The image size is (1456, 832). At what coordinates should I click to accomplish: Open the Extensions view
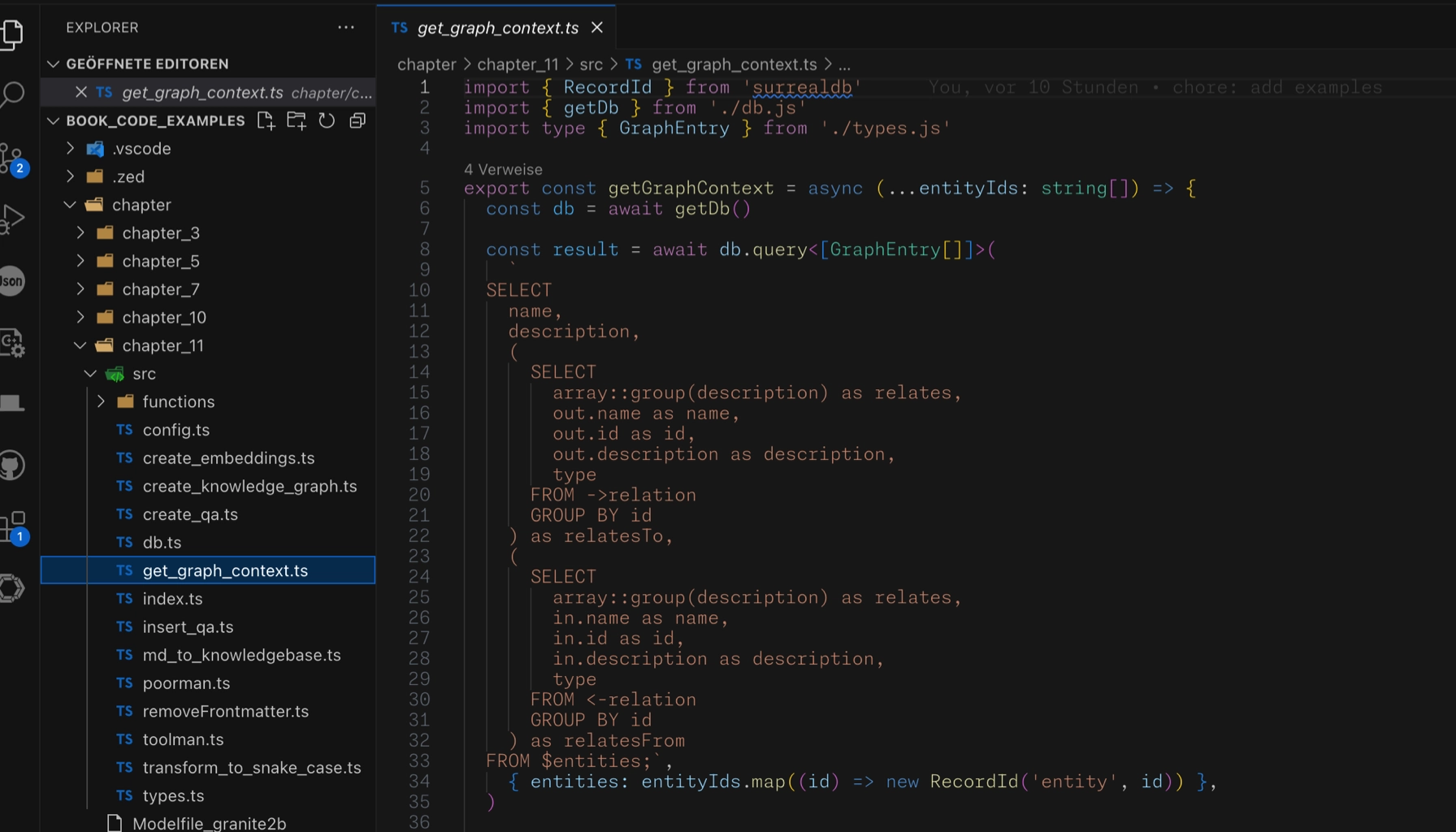tap(13, 526)
